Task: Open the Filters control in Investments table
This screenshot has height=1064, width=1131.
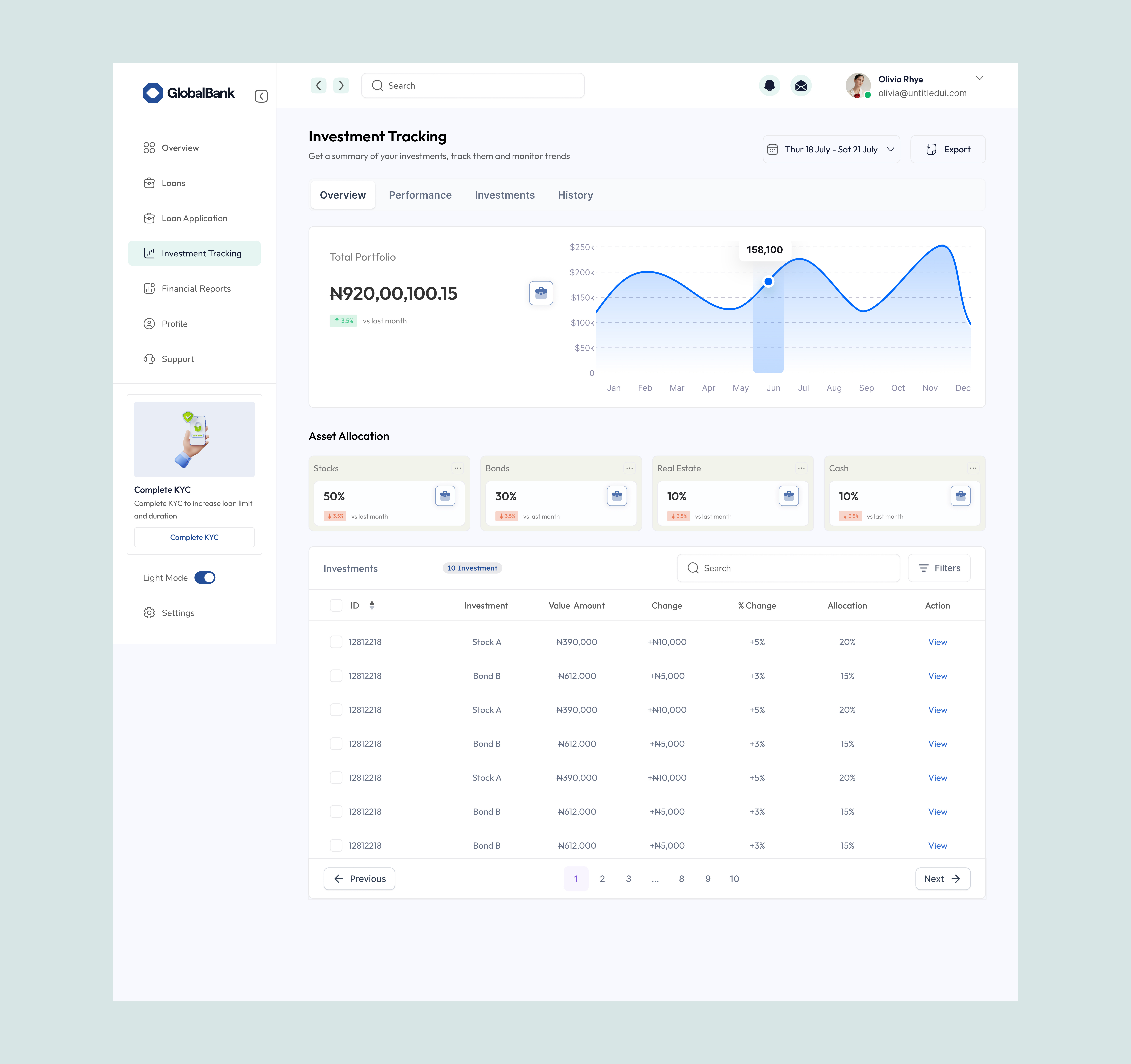Action: tap(939, 568)
